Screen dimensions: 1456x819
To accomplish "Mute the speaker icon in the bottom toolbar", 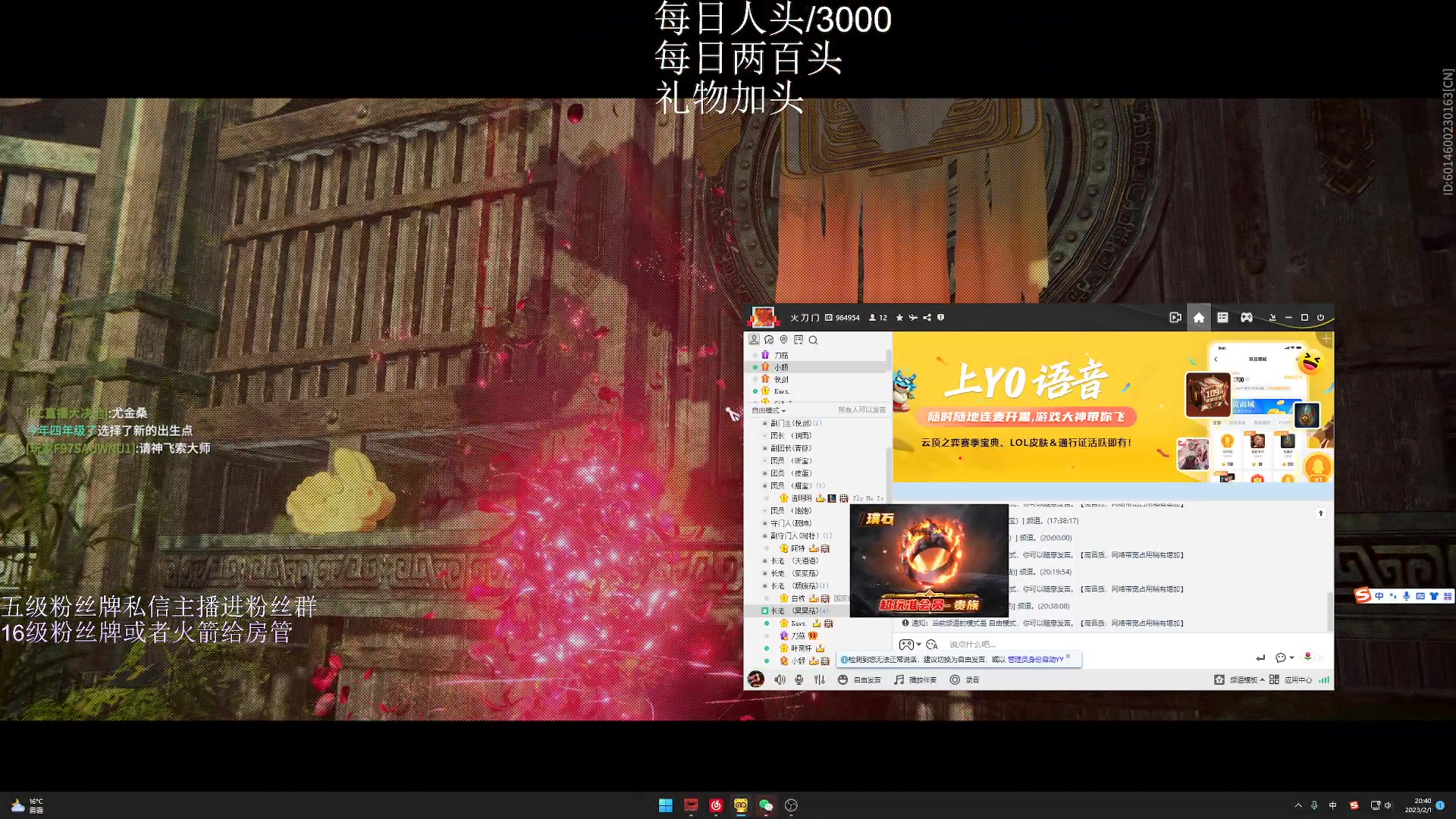I will pyautogui.click(x=780, y=679).
